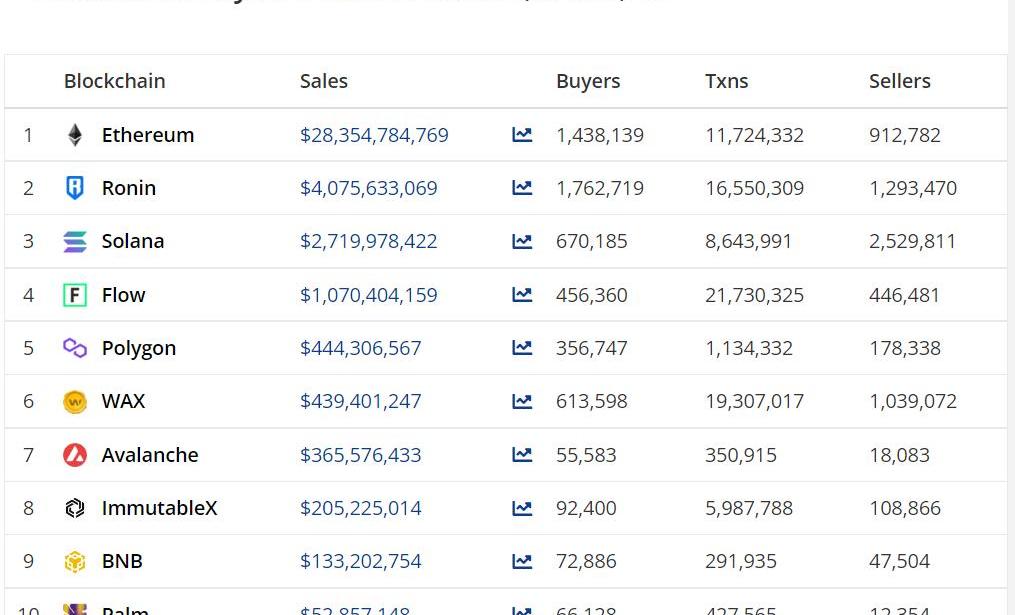Click the Ronin shield logo icon
Screen dimensions: 1015x615
[x=75, y=188]
